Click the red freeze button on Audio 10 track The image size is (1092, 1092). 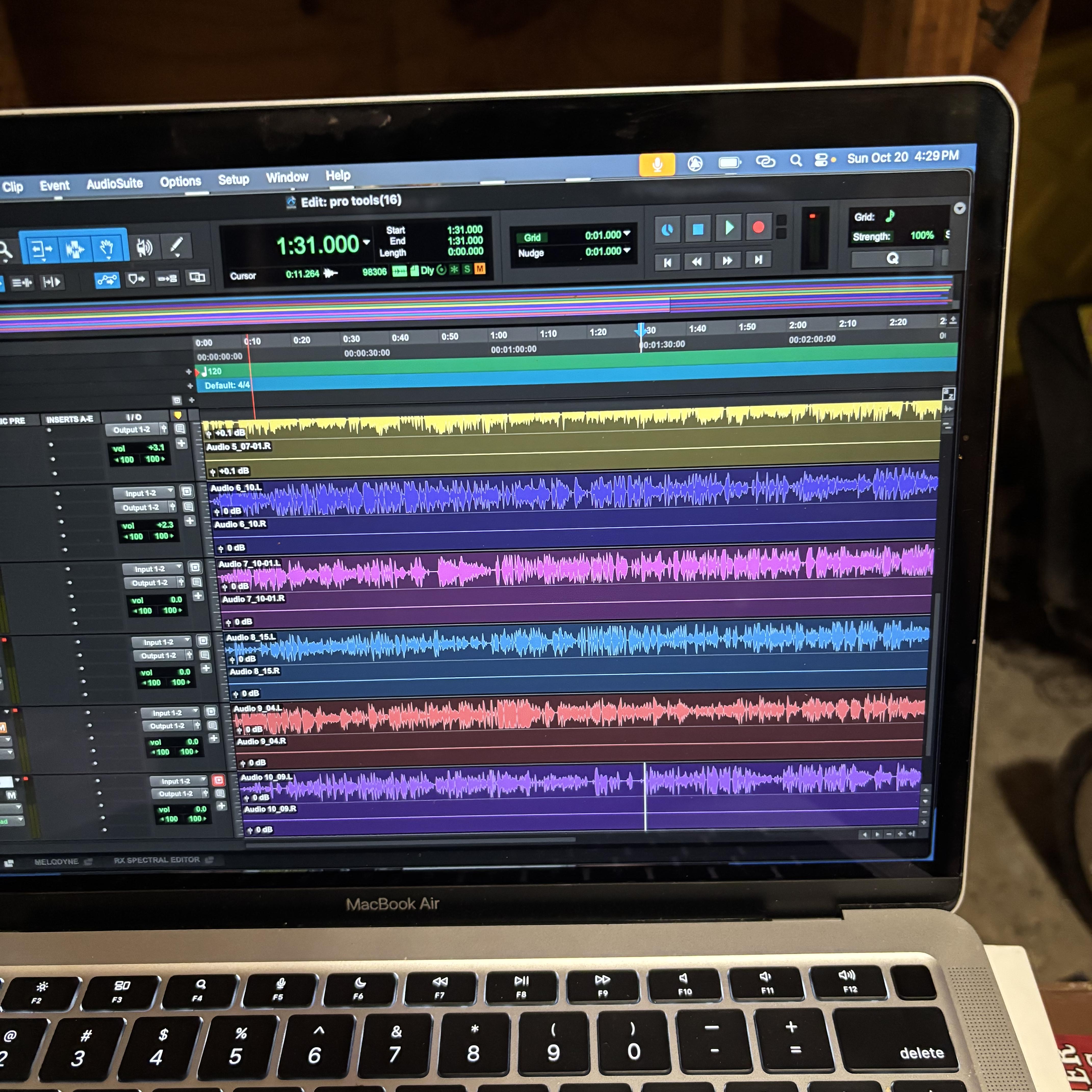click(x=219, y=780)
